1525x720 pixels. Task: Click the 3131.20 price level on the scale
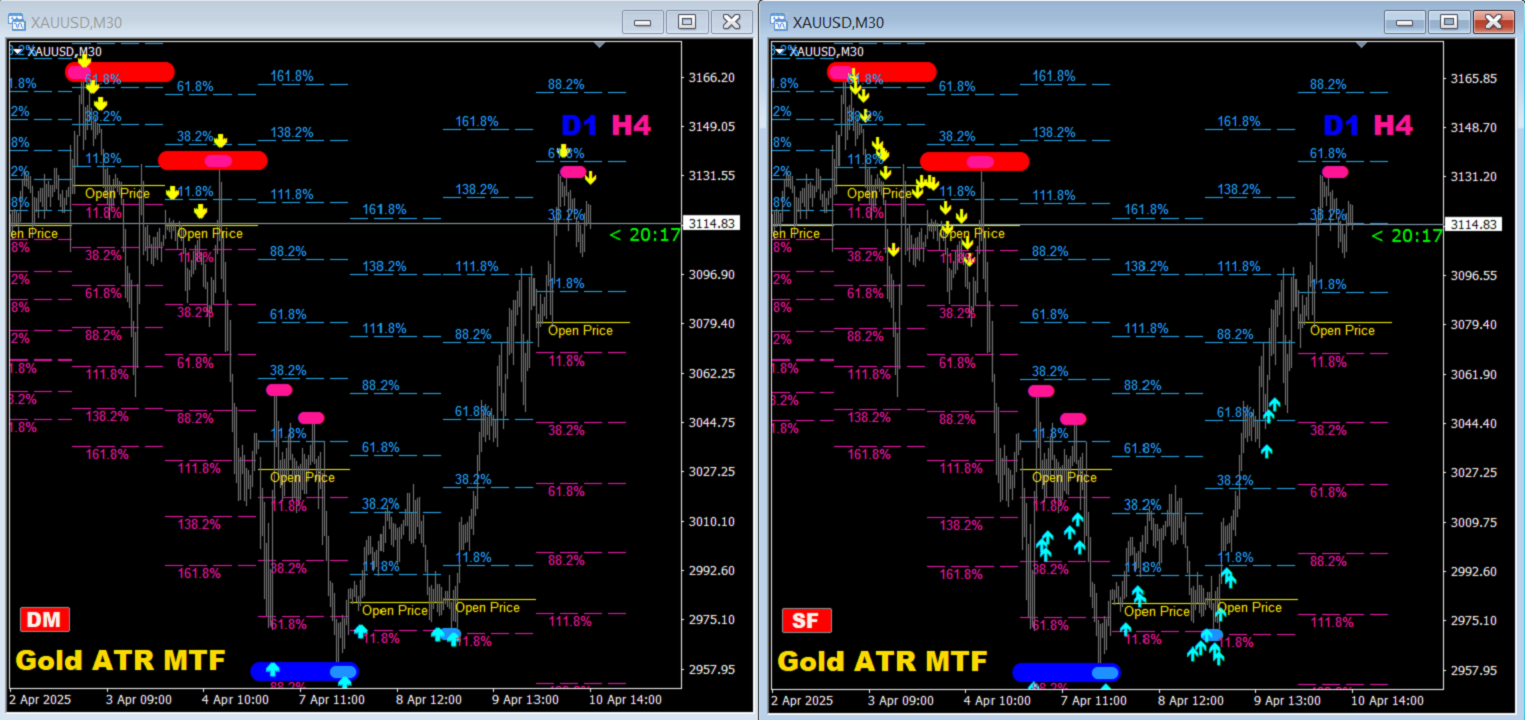click(x=1475, y=176)
